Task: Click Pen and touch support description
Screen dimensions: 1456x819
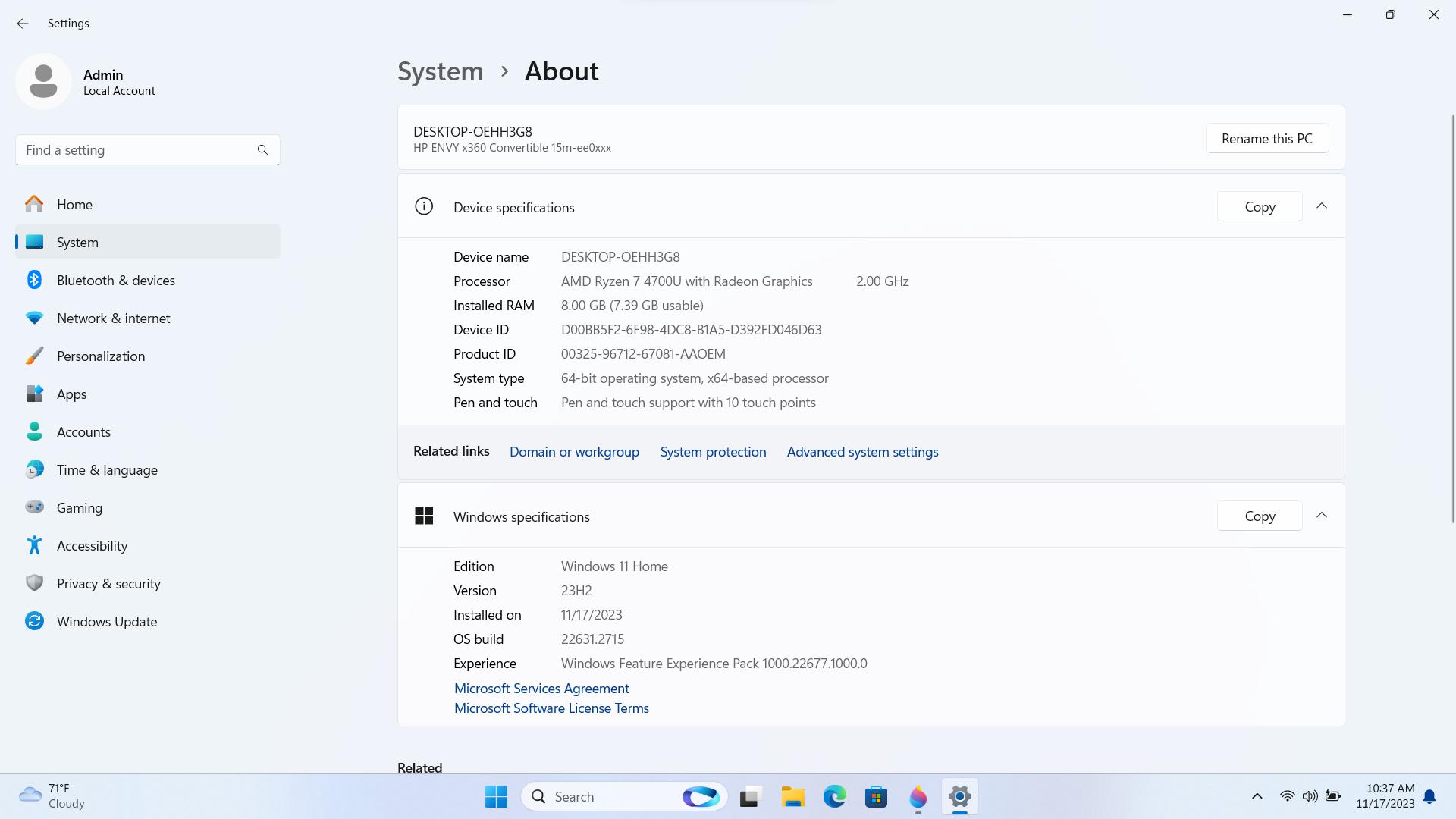Action: [x=688, y=403]
